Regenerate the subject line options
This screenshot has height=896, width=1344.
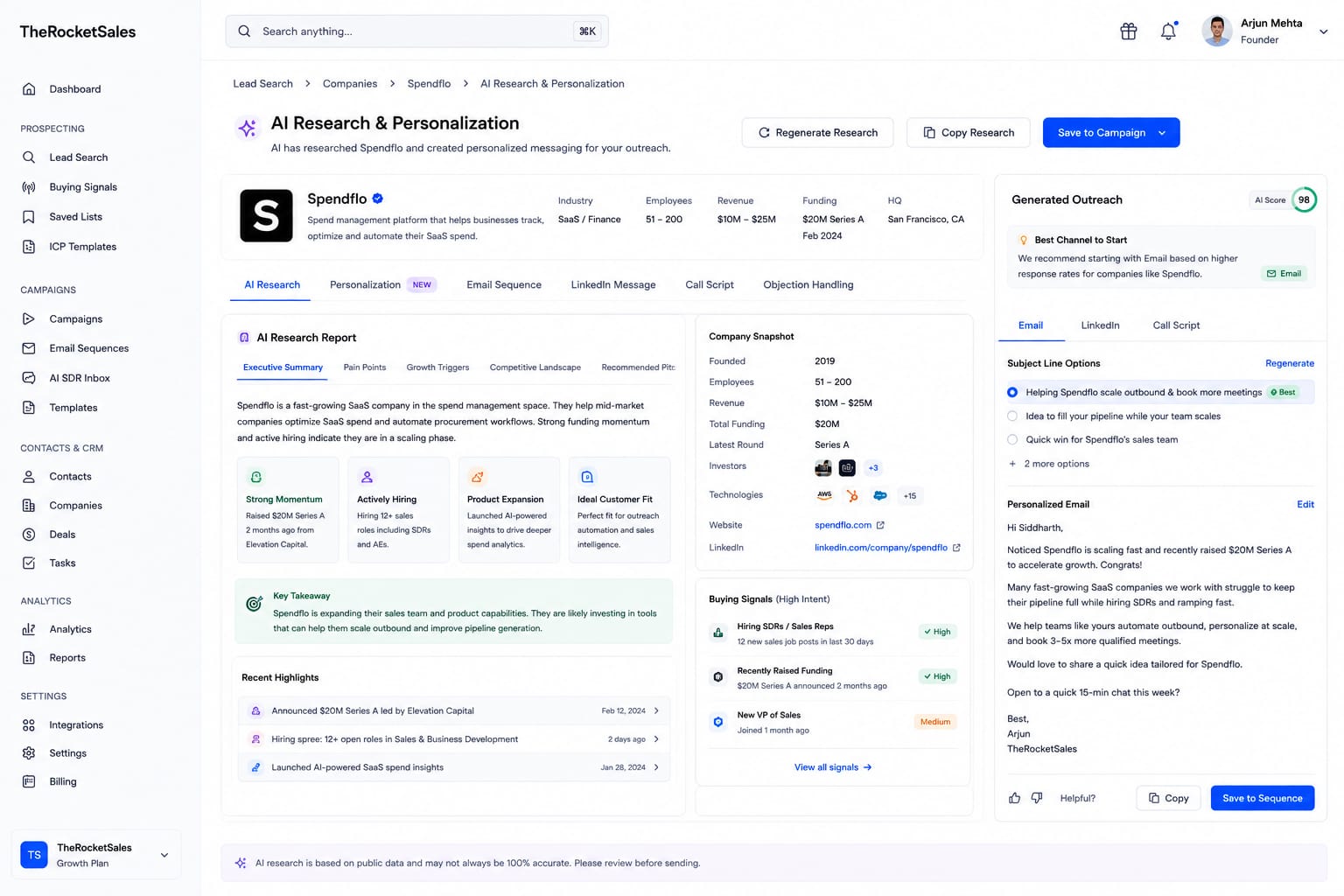pos(1290,363)
